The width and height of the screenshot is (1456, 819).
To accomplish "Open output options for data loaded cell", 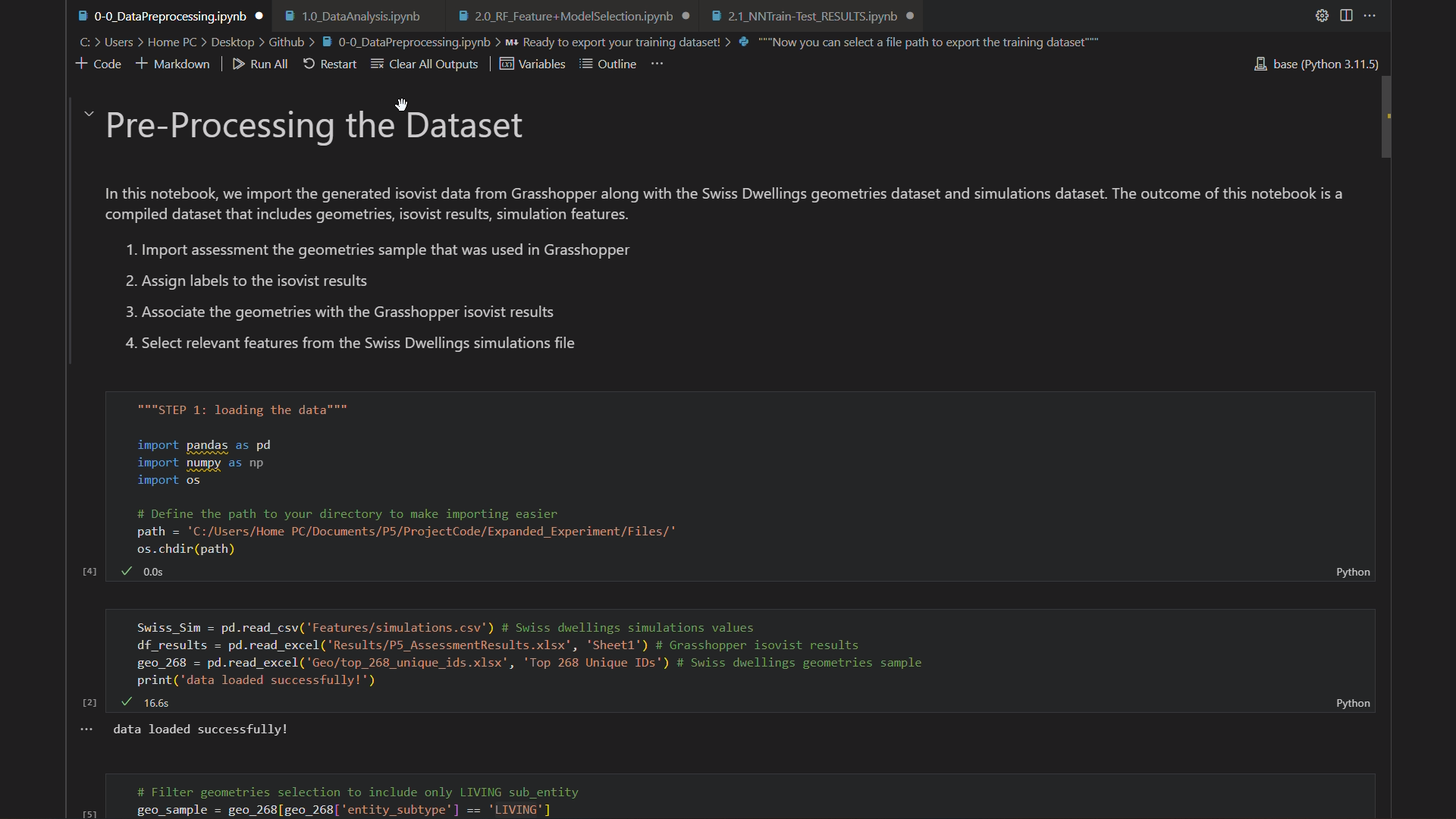I will (86, 730).
